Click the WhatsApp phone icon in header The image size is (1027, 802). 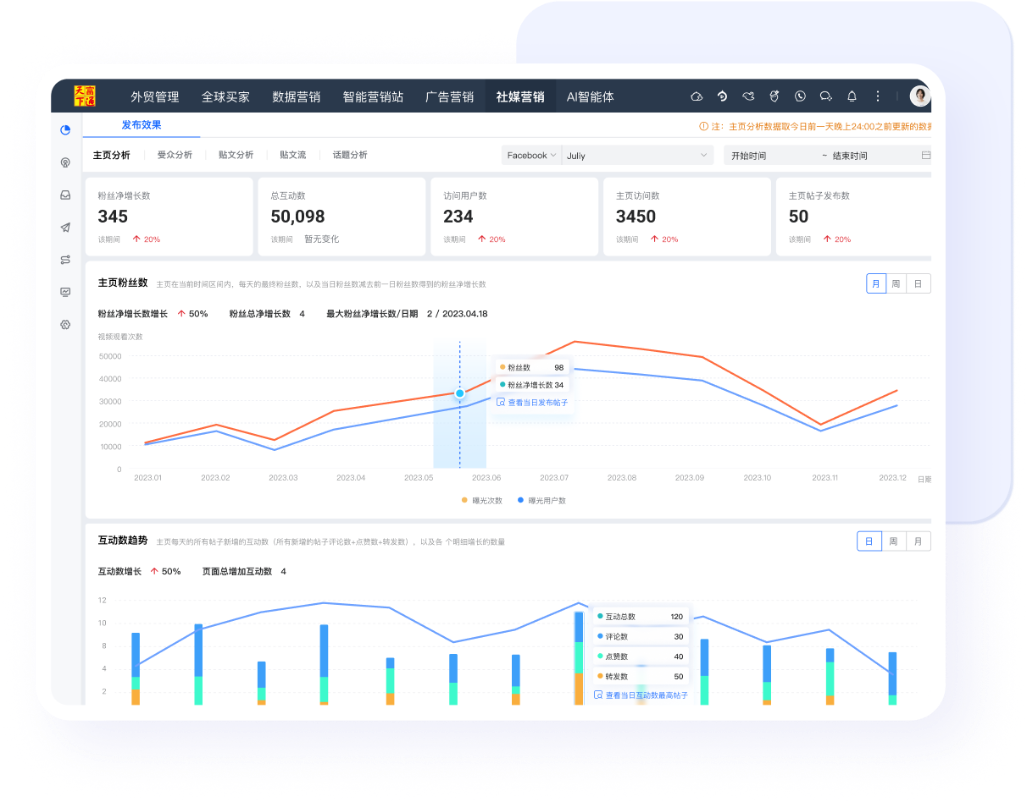pos(800,97)
